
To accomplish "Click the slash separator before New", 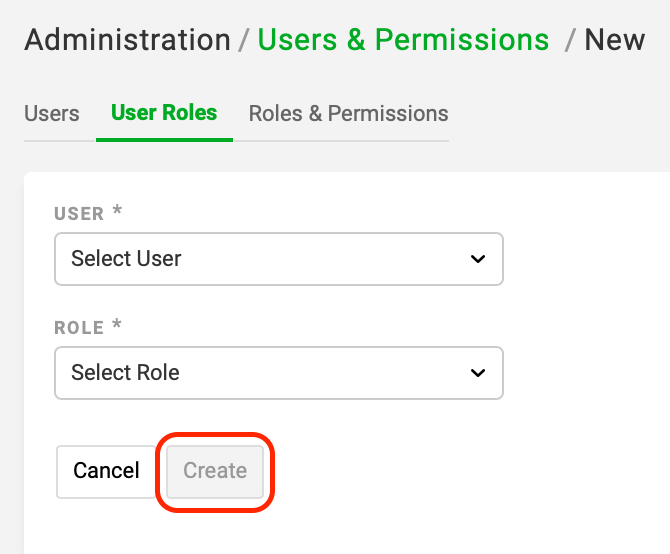I will click(x=569, y=41).
